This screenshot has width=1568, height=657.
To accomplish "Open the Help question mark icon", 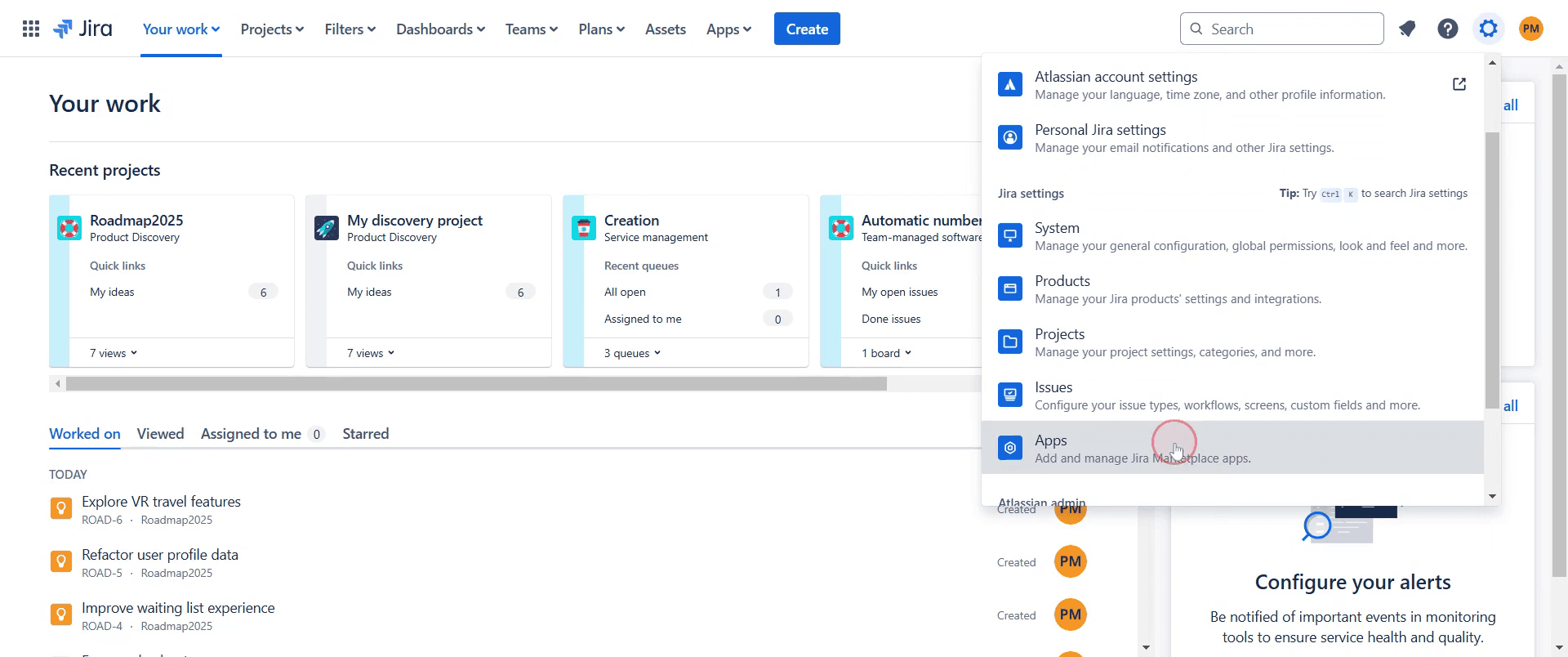I will (x=1448, y=29).
